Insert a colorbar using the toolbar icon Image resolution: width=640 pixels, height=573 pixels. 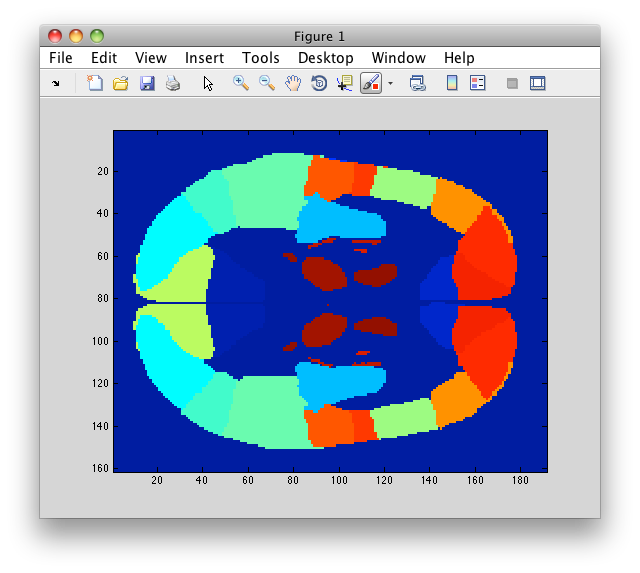coord(452,83)
